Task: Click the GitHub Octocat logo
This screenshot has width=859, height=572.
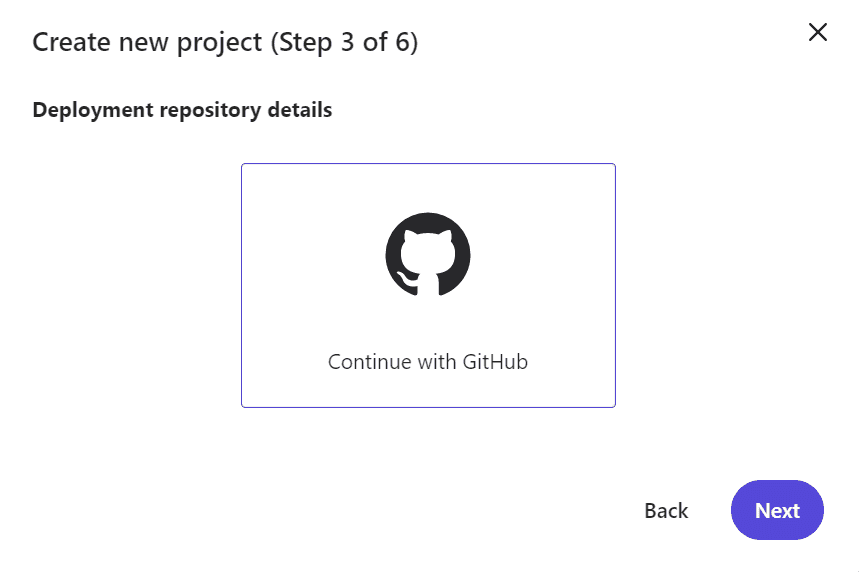Action: 428,254
